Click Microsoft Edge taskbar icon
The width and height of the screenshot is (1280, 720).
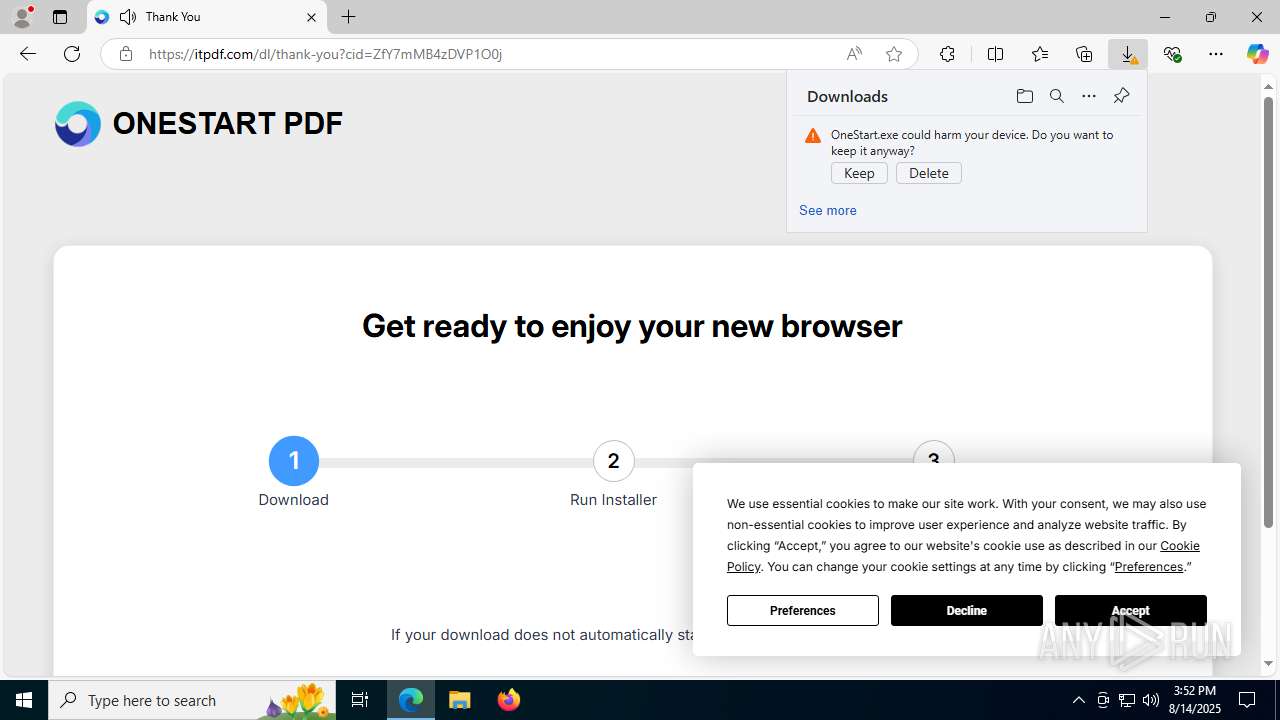click(411, 700)
